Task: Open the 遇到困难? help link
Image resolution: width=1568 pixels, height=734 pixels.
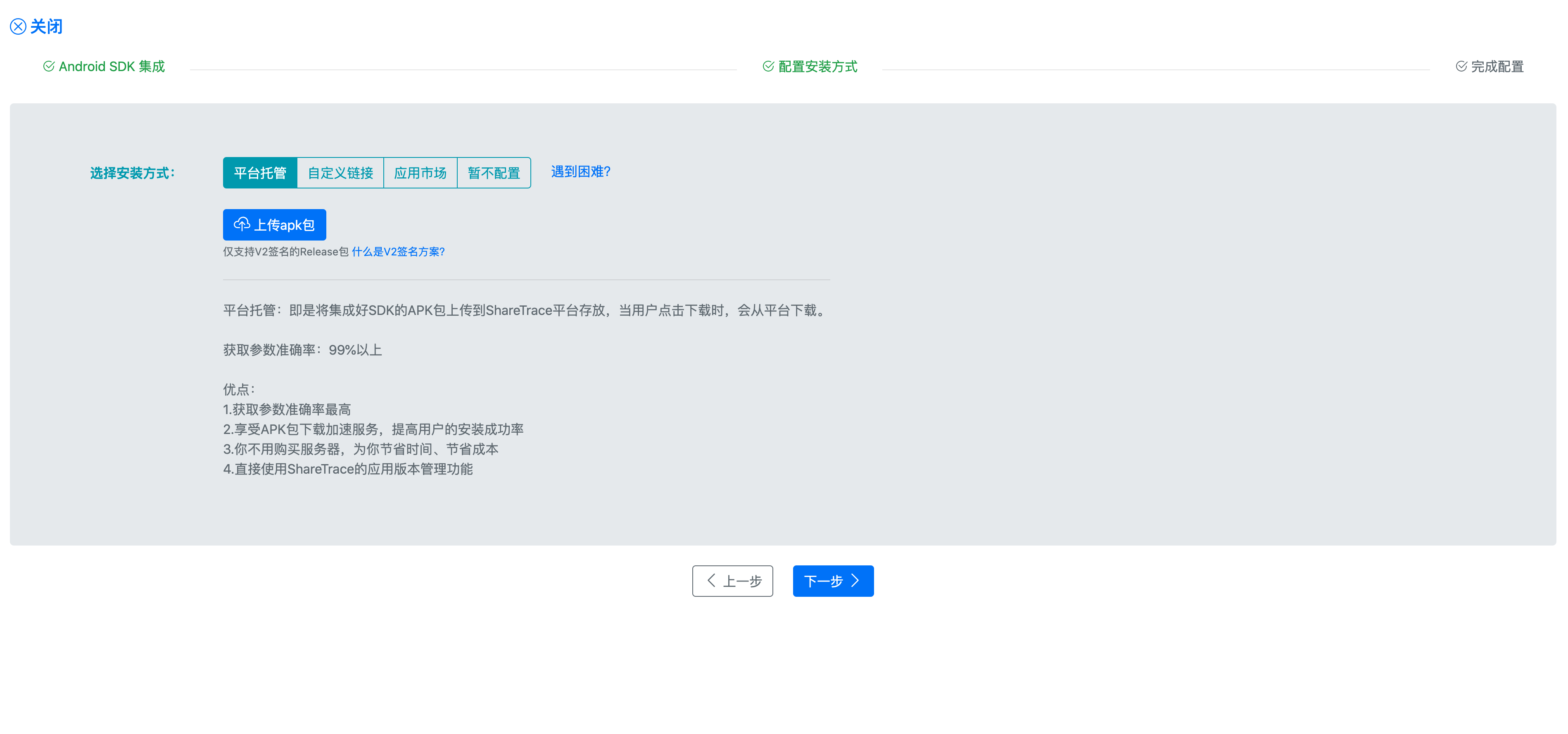Action: [x=581, y=172]
